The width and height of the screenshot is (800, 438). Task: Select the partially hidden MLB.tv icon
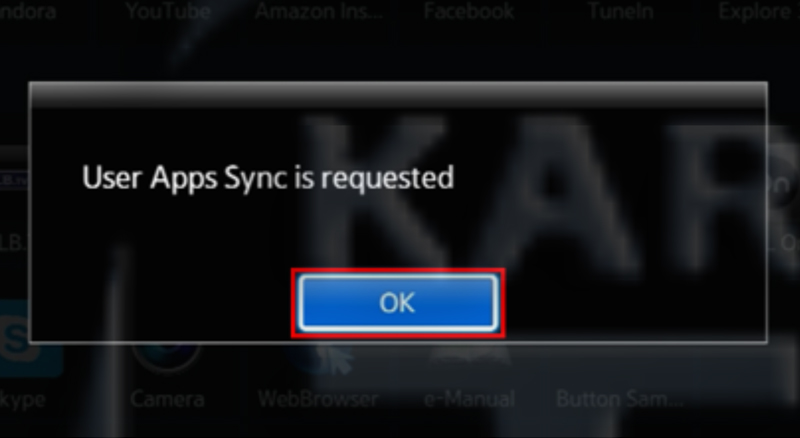click(x=14, y=179)
